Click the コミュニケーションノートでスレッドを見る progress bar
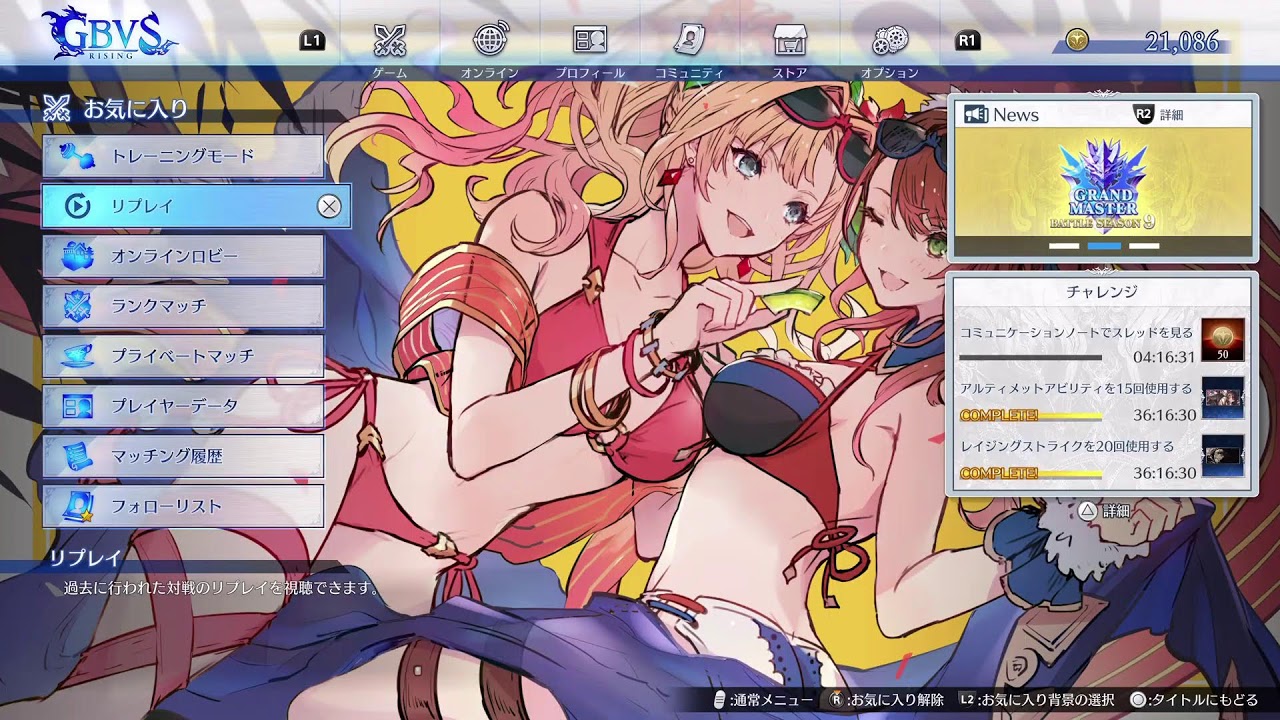This screenshot has height=720, width=1280. (1030, 357)
